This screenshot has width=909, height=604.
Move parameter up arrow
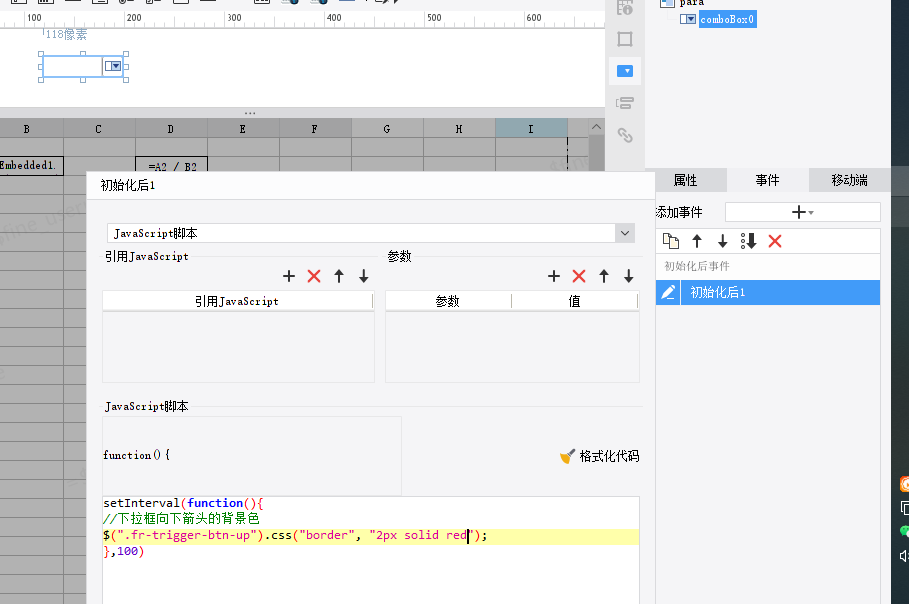tap(604, 276)
